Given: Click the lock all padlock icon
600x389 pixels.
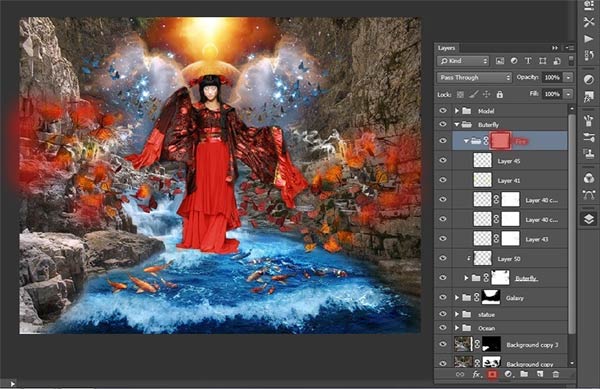Looking at the screenshot, I should [x=499, y=94].
